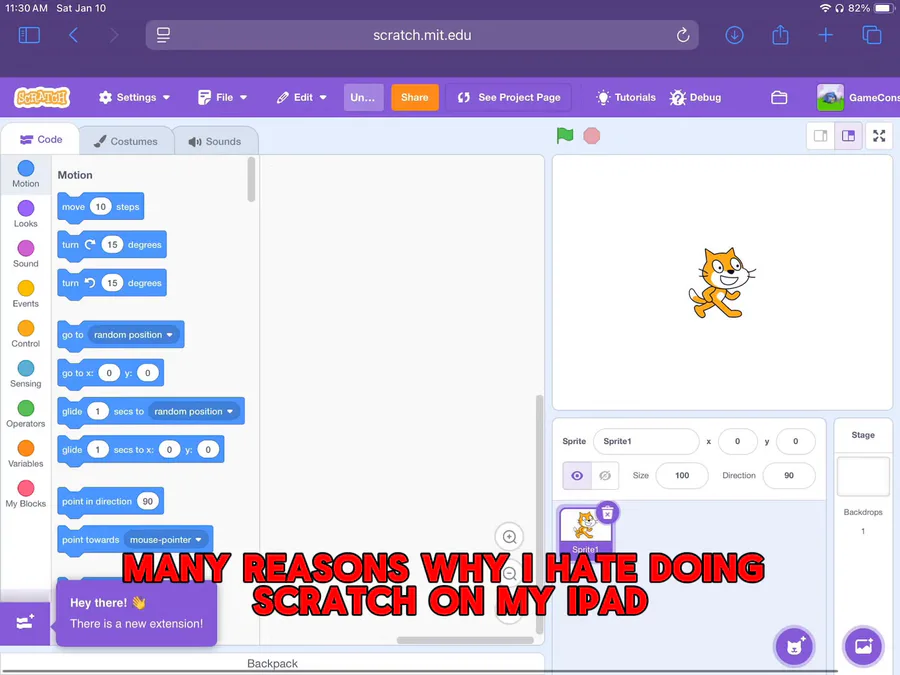Delete Sprite1 with the trash icon
This screenshot has width=900, height=675.
click(607, 513)
